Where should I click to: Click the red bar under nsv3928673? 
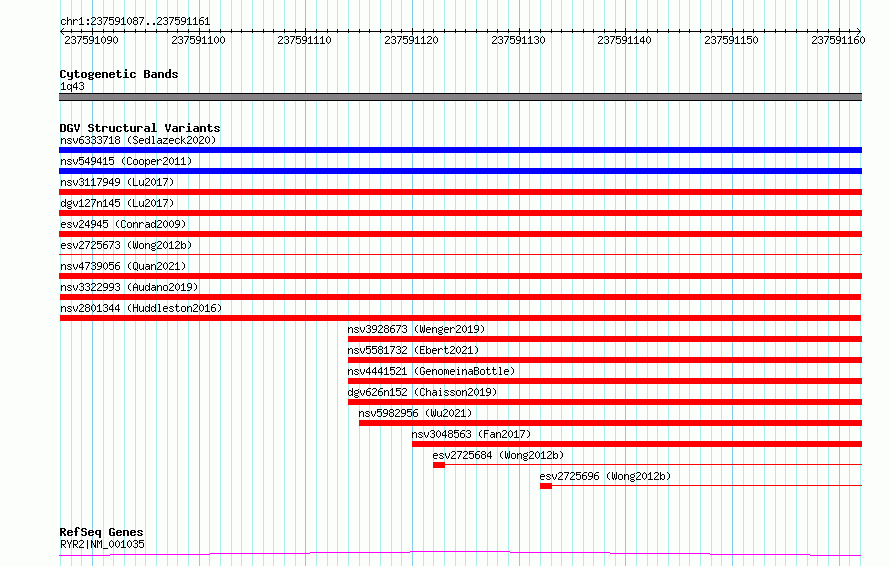605,339
